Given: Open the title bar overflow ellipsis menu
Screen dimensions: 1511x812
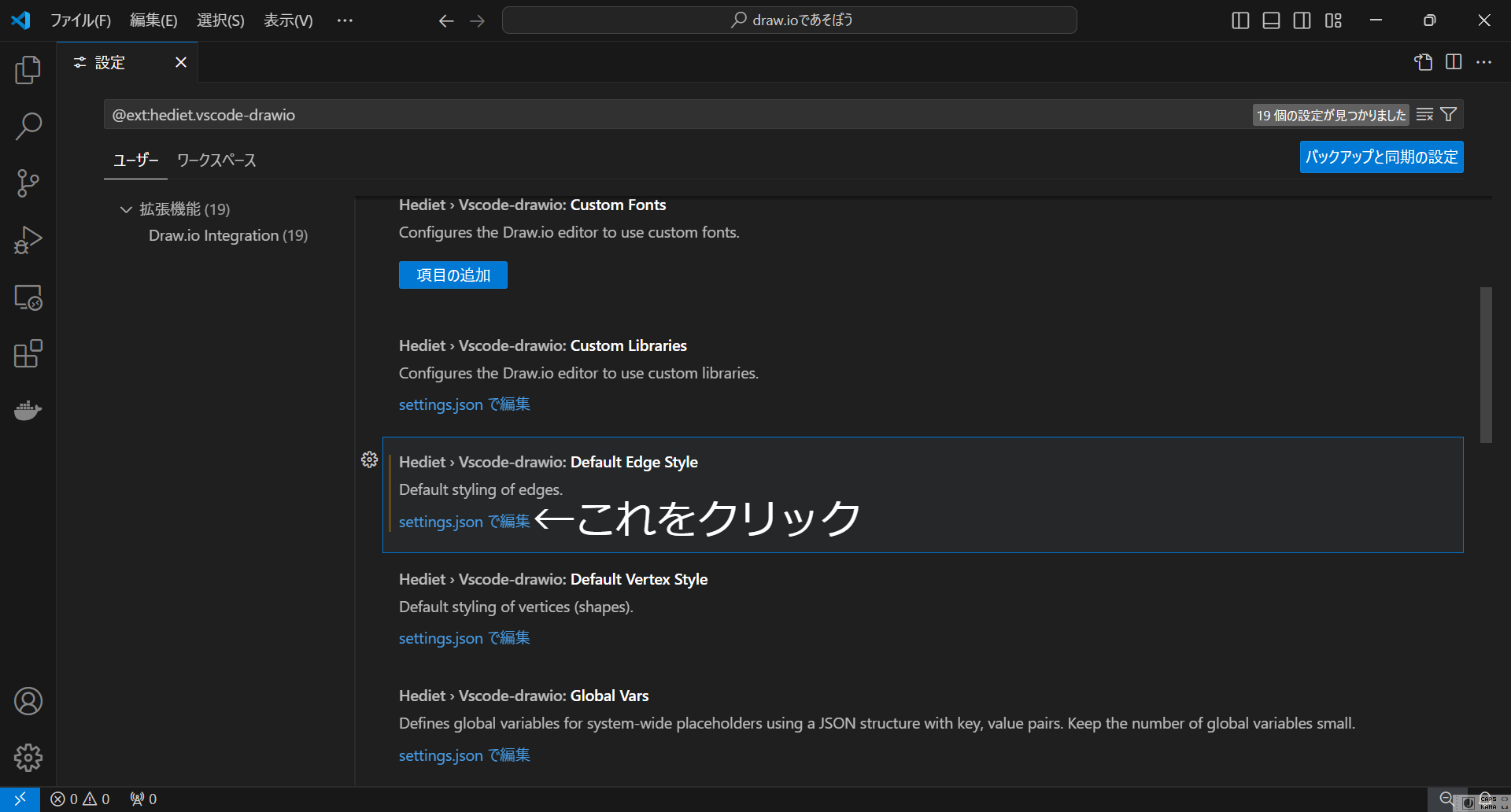Looking at the screenshot, I should coord(344,20).
